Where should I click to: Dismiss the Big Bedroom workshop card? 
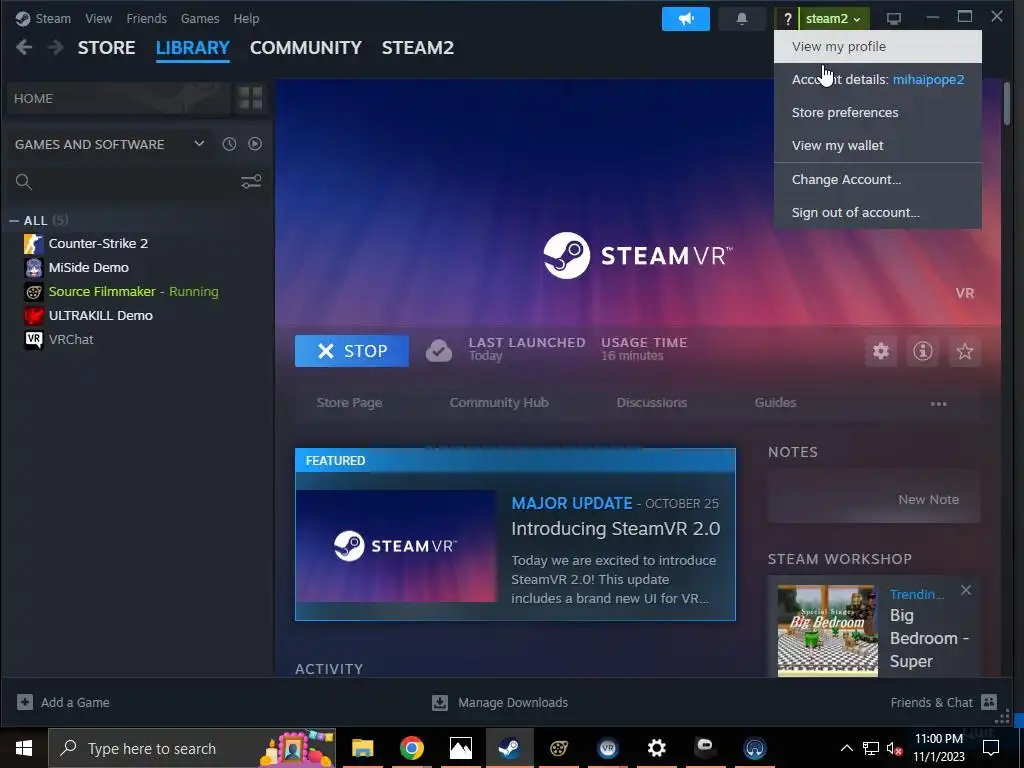coord(966,590)
